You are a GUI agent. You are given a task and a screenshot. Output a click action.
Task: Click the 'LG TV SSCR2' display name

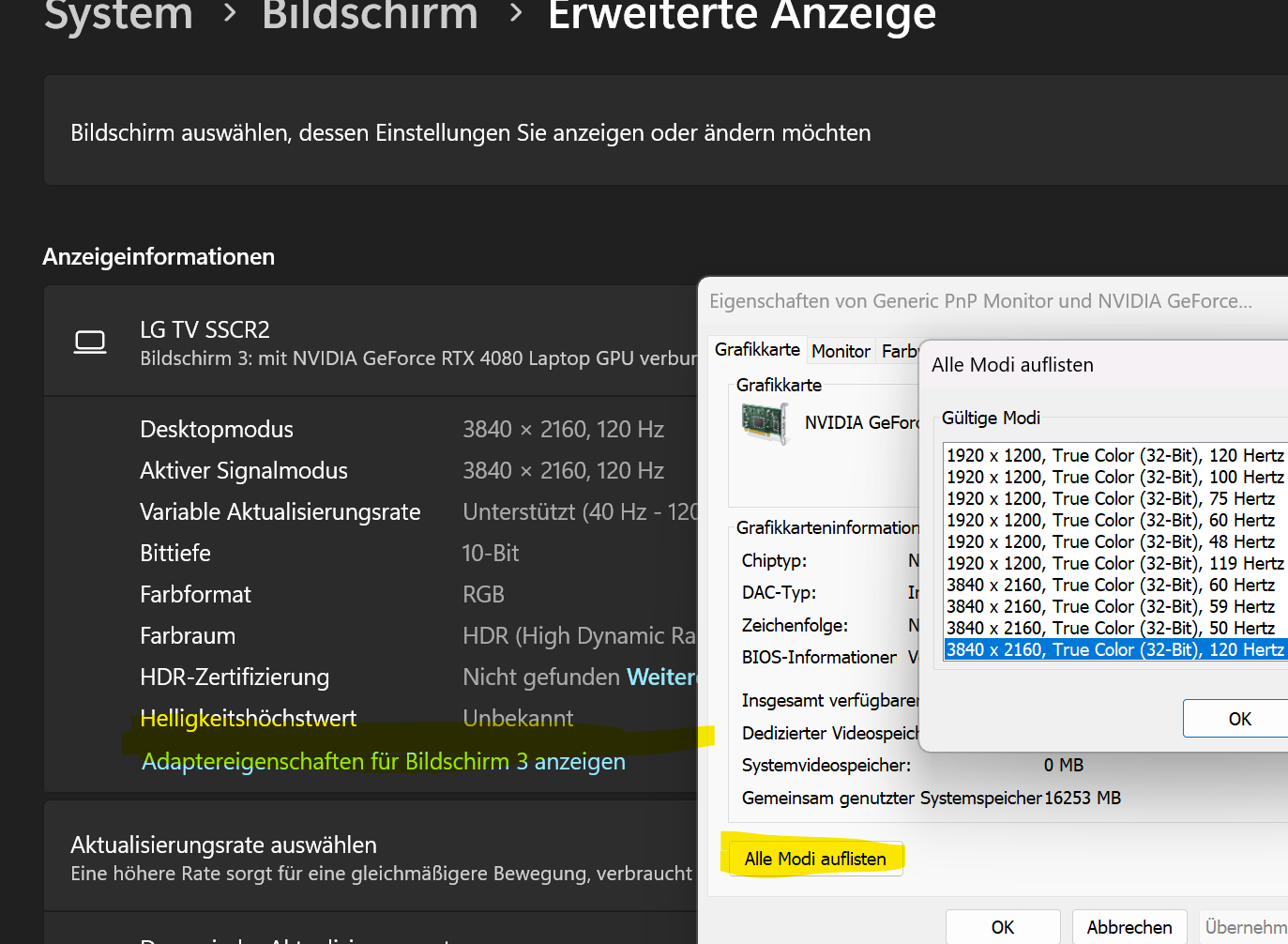pyautogui.click(x=205, y=329)
